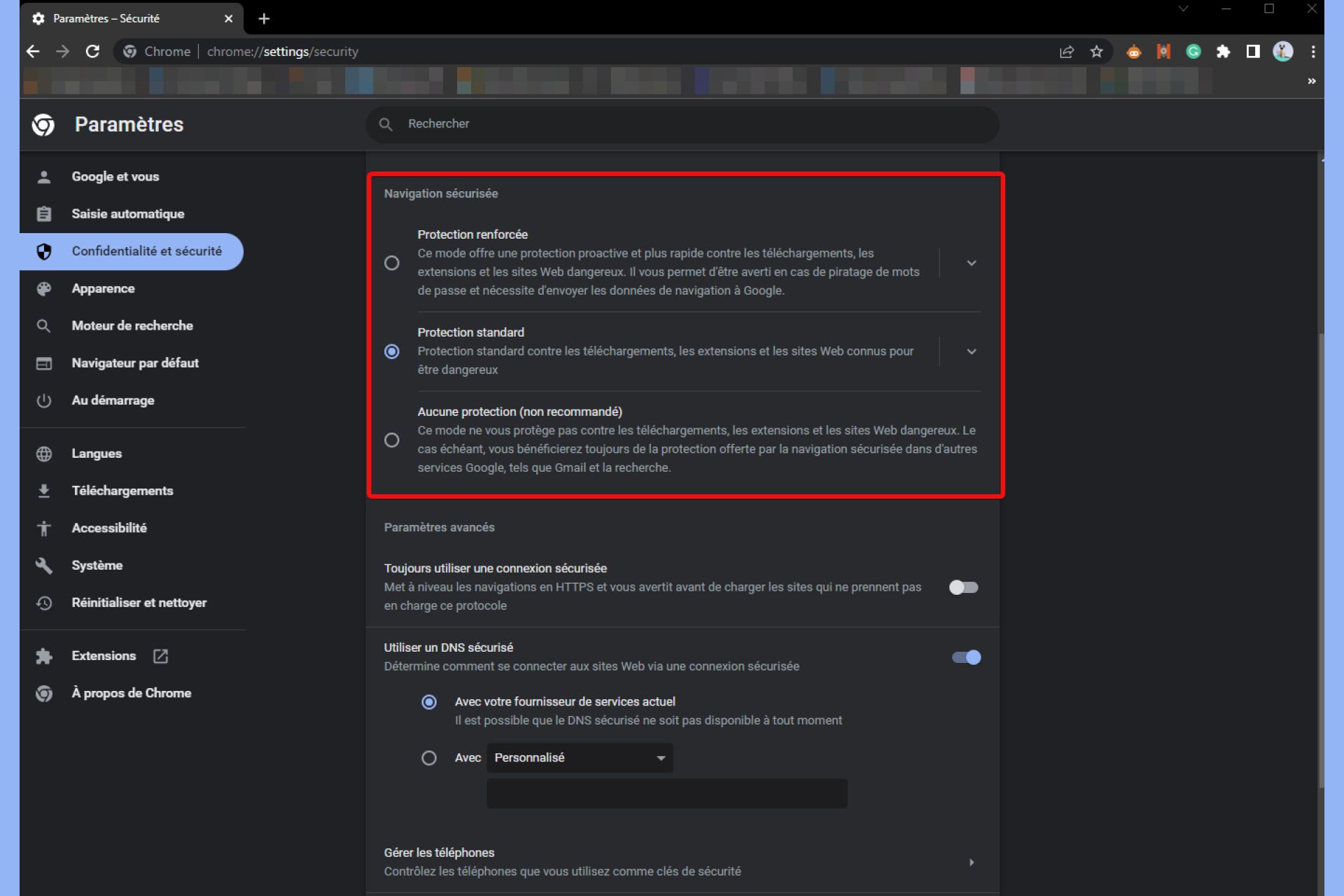Screen dimensions: 1344x896
Task: Select Aucune protection radio button
Action: point(392,440)
